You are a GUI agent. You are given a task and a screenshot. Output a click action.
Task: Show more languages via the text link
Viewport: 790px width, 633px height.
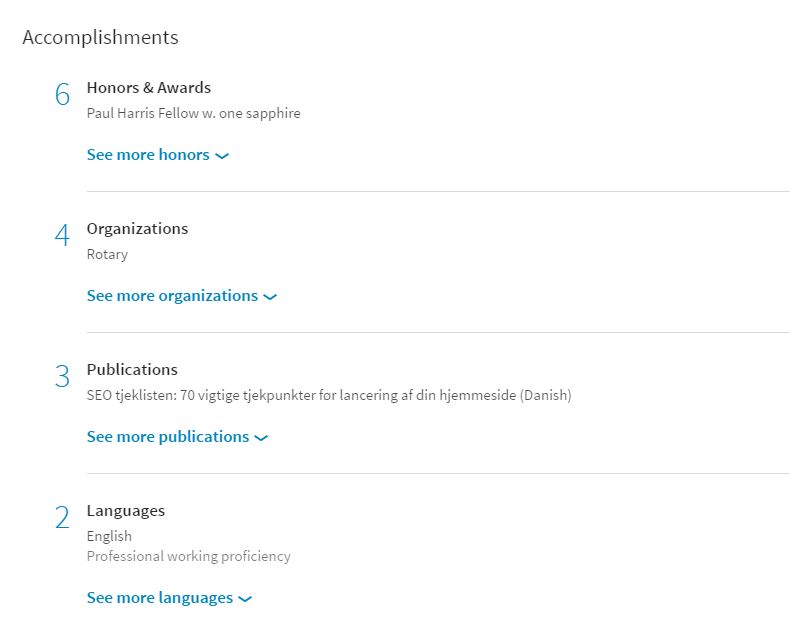pyautogui.click(x=160, y=598)
